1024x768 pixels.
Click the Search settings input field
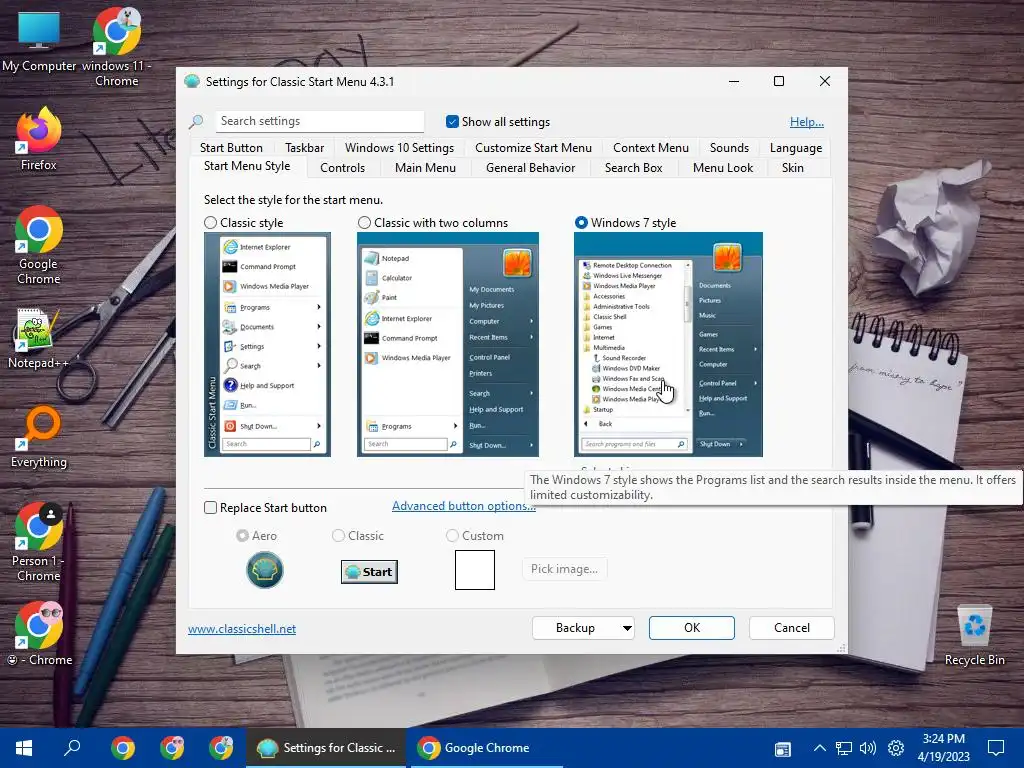coord(319,121)
